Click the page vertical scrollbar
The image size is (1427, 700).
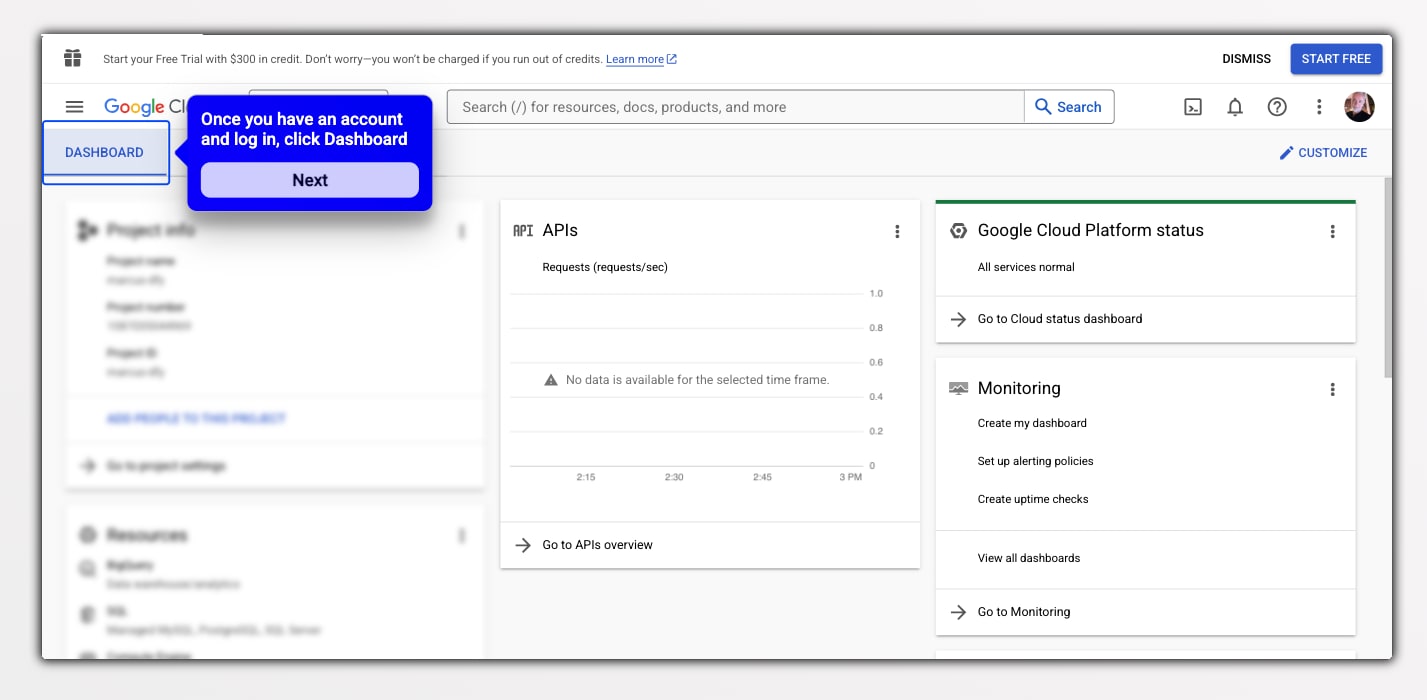pyautogui.click(x=1387, y=278)
